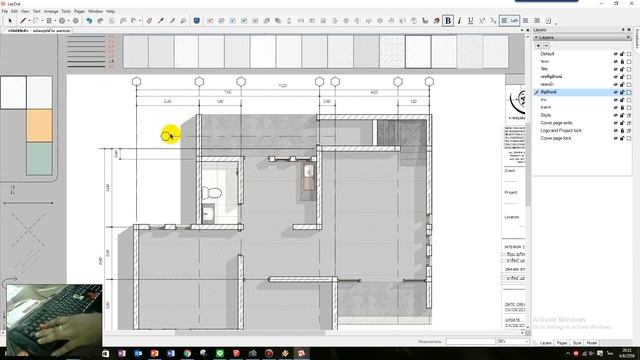Unlock the Logo and Project lock layer
640x360 pixels.
[x=622, y=131]
